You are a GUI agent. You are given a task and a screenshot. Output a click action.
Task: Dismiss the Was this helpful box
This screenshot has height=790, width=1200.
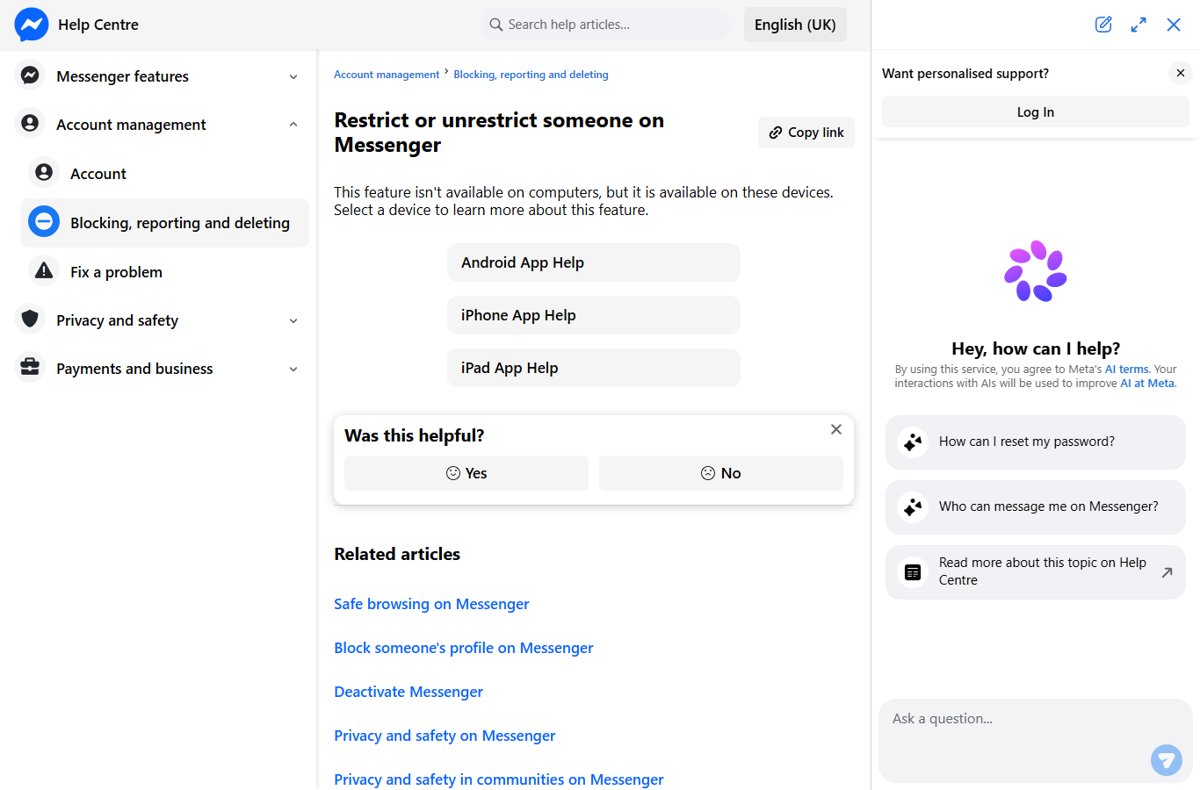(836, 429)
